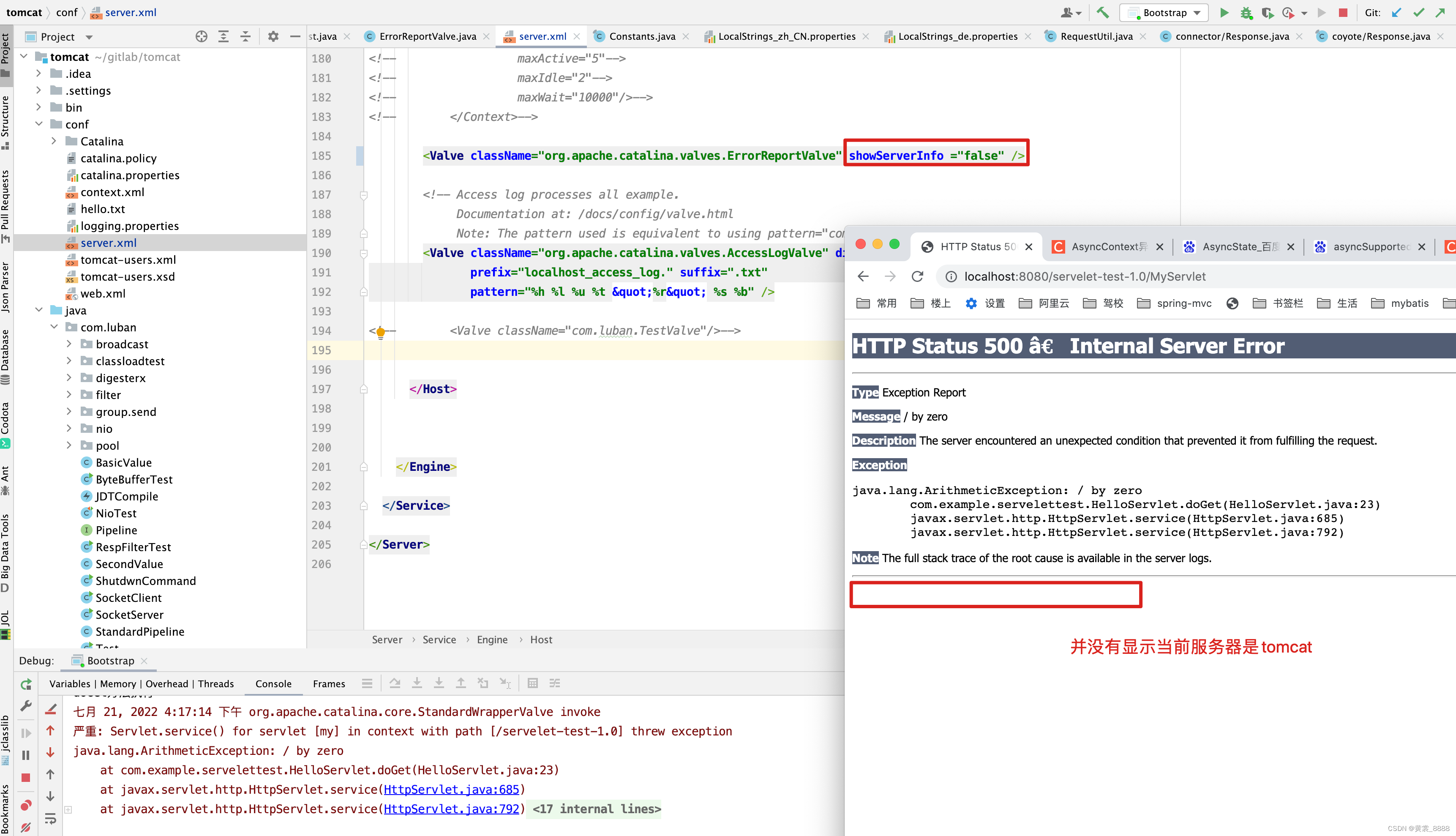Click Run with Coverage shield icon
This screenshot has height=836, width=1456.
[1268, 13]
